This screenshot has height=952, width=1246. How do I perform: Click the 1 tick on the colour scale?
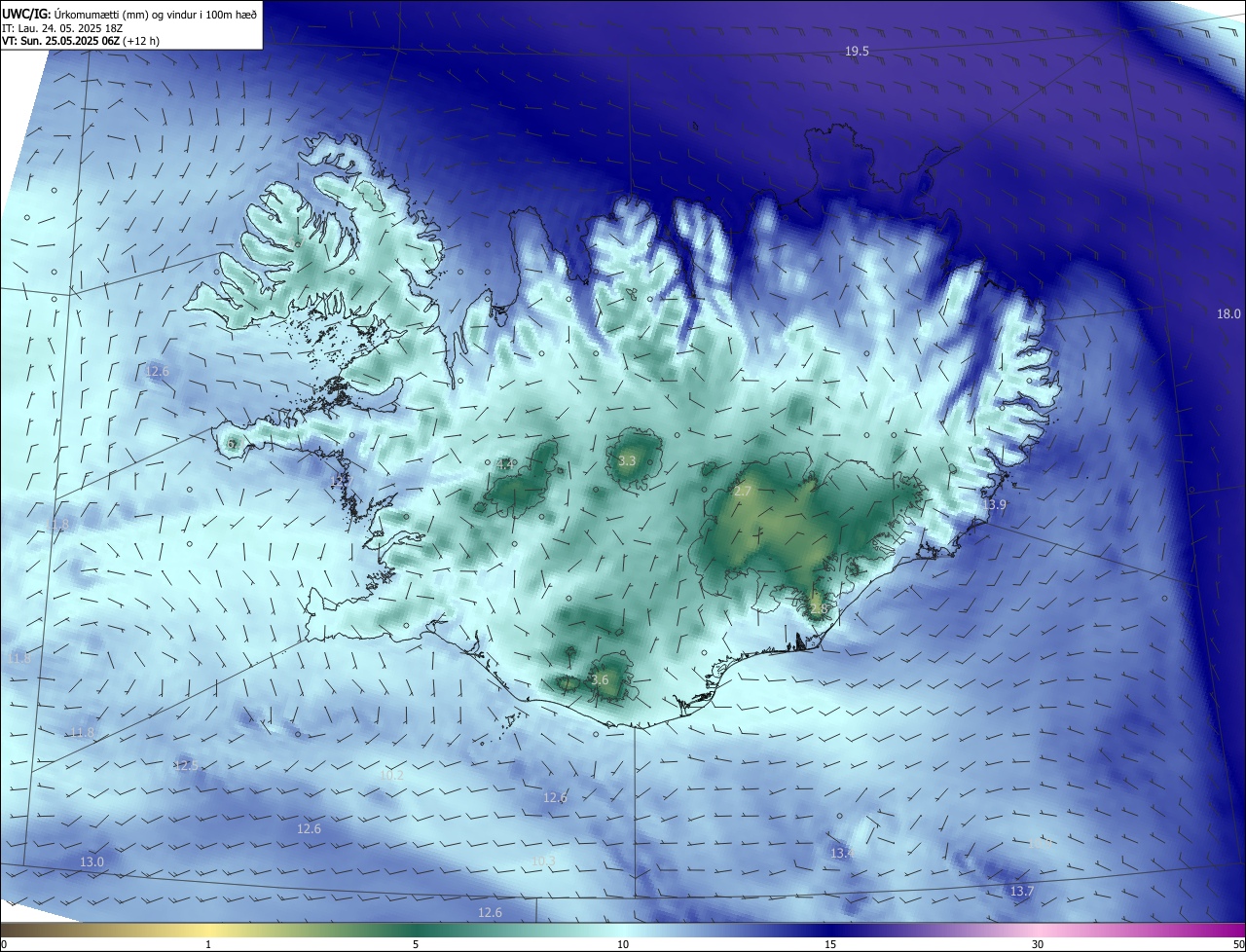[208, 945]
